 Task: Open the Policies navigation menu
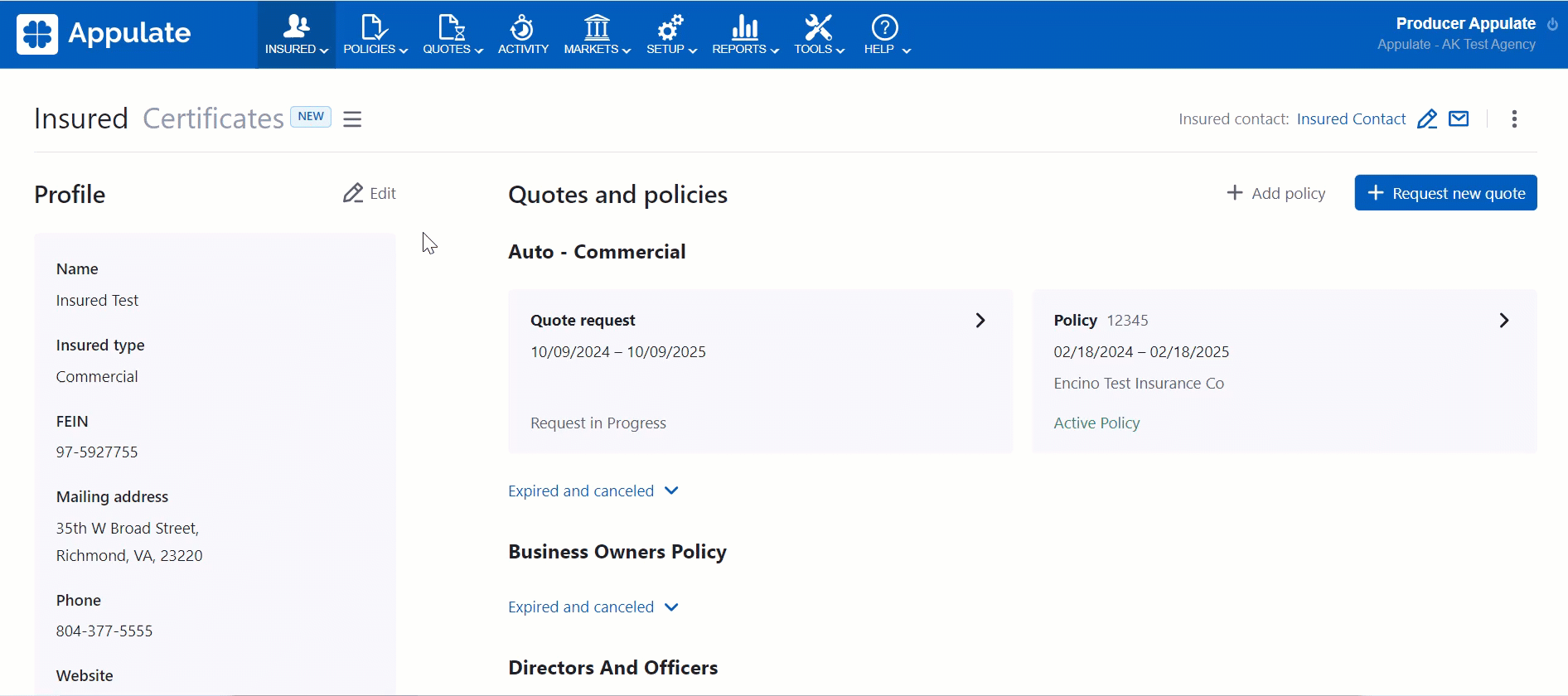(x=375, y=35)
